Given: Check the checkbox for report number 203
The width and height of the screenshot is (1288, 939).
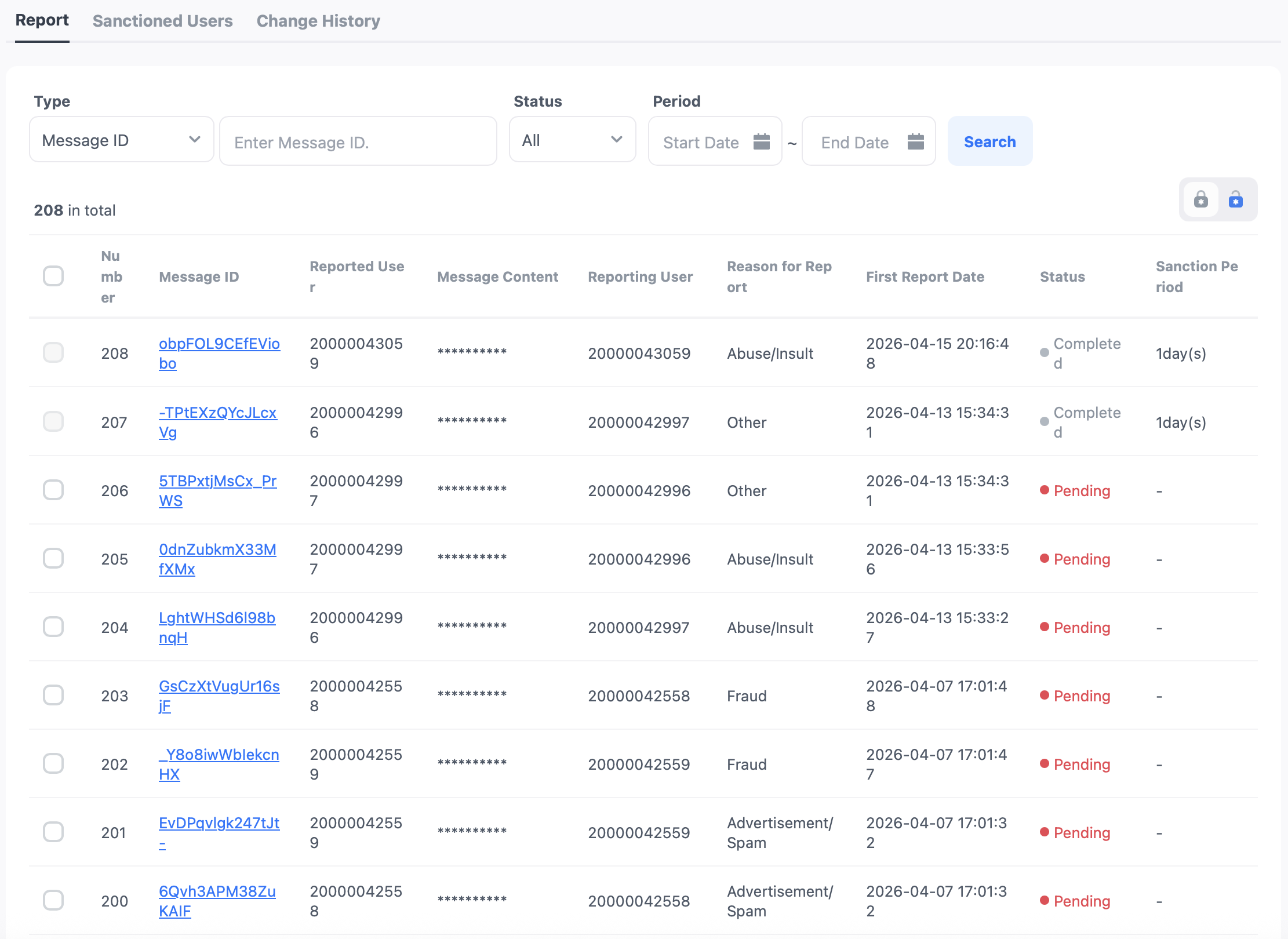Looking at the screenshot, I should point(53,695).
